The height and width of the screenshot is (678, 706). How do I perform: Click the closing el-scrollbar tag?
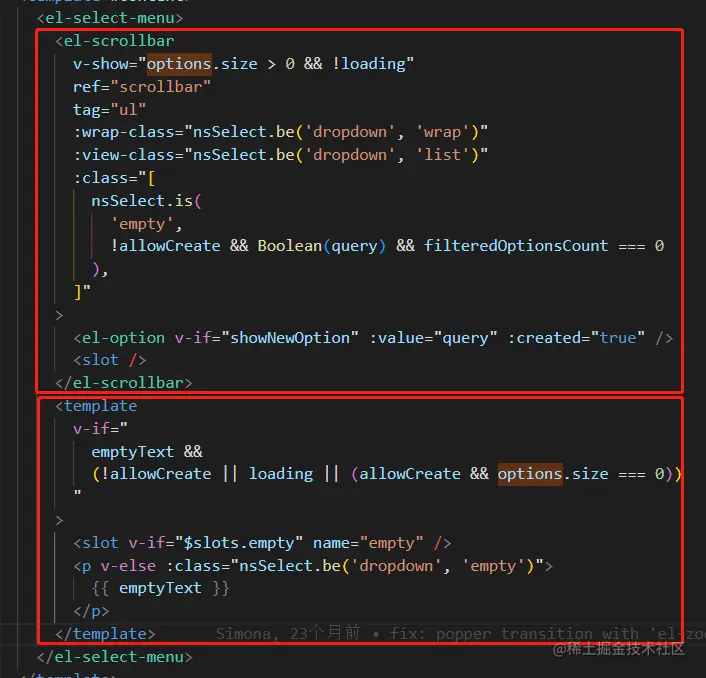coord(123,383)
